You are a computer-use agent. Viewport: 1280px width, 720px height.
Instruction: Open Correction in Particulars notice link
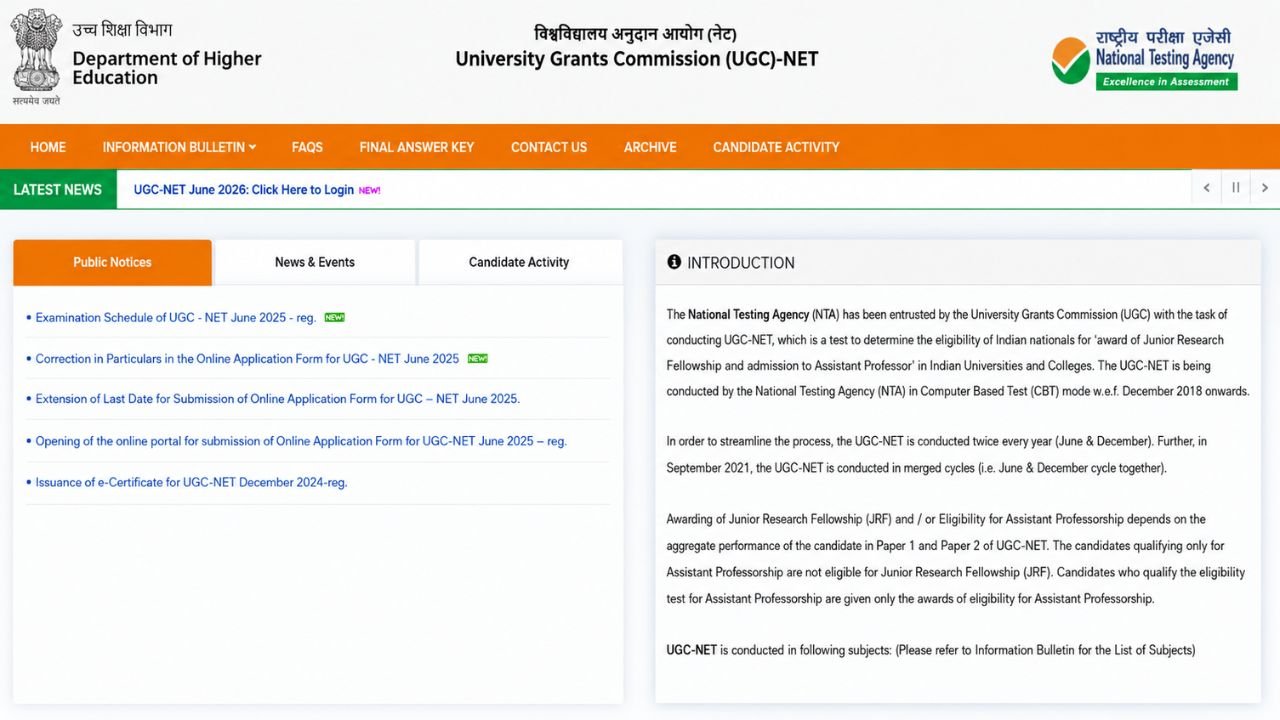(x=247, y=358)
